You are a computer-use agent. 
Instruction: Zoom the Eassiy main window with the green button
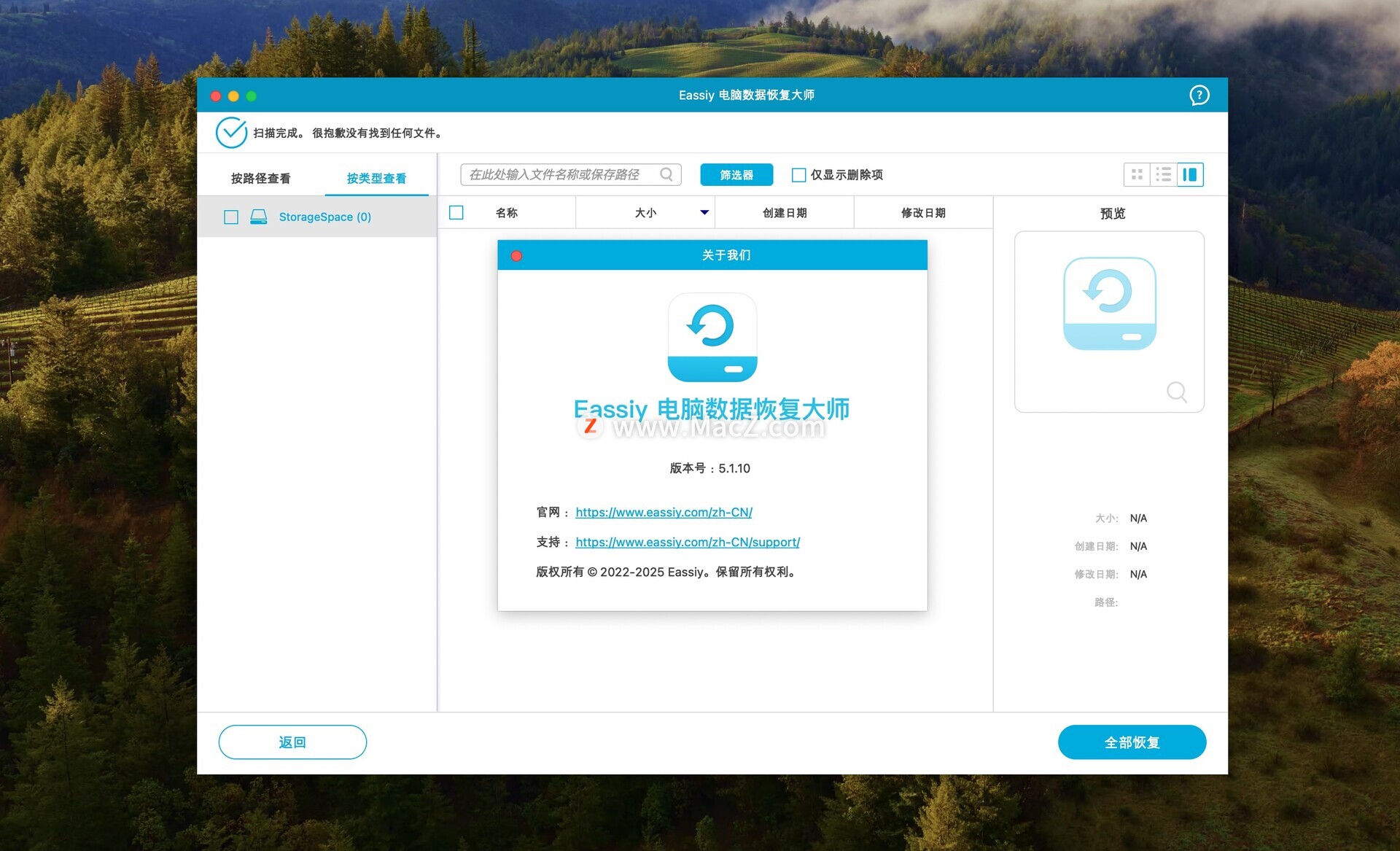click(251, 96)
